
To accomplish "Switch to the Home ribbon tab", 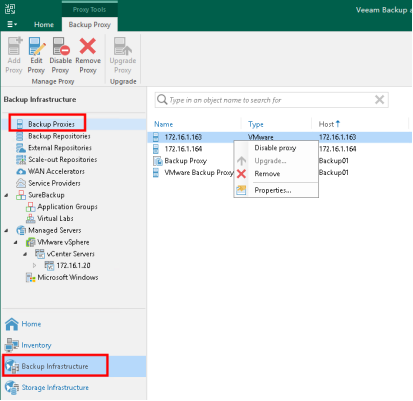I will [44, 25].
